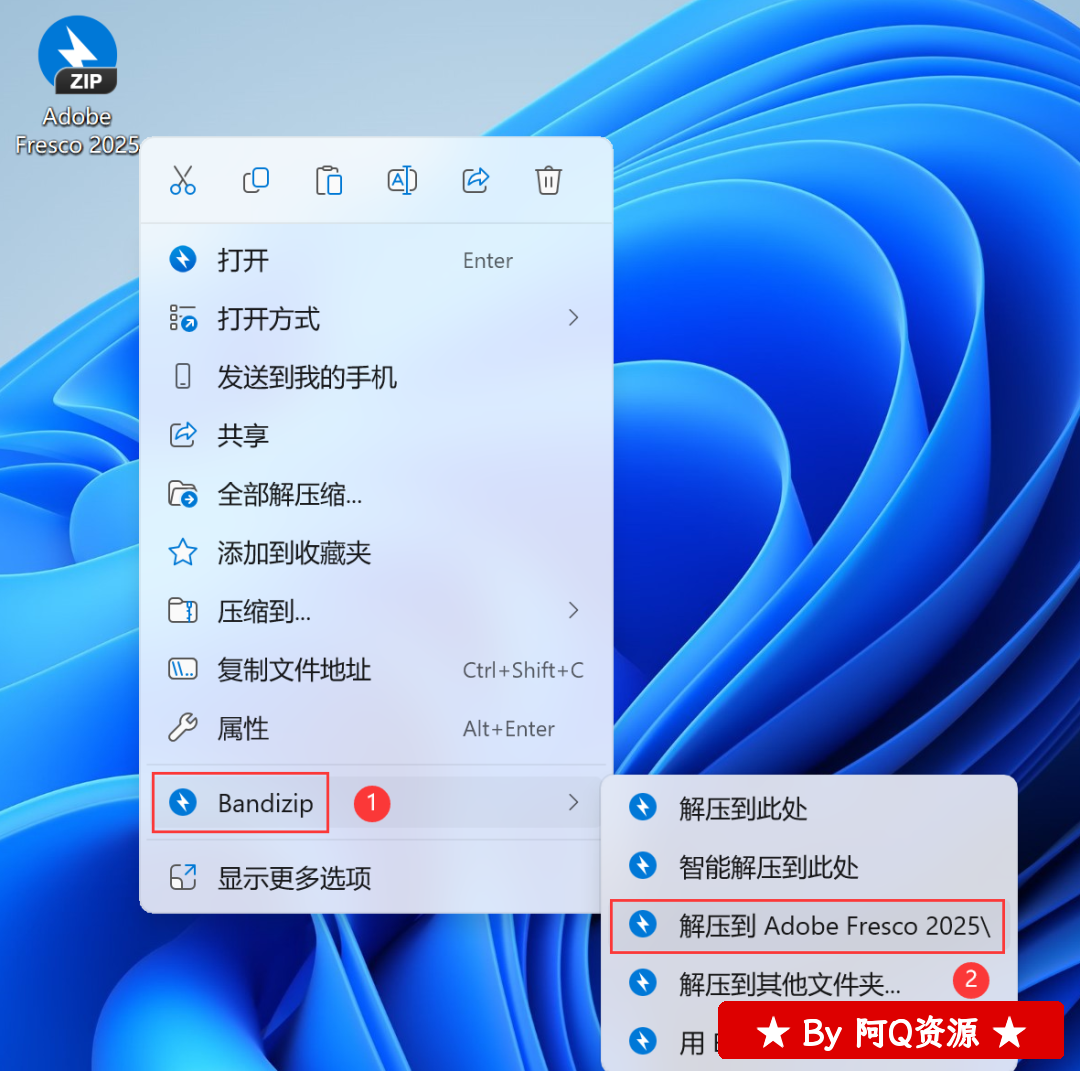1080x1071 pixels.
Task: Click 显示更多选项 at menu bottom
Action: [294, 878]
